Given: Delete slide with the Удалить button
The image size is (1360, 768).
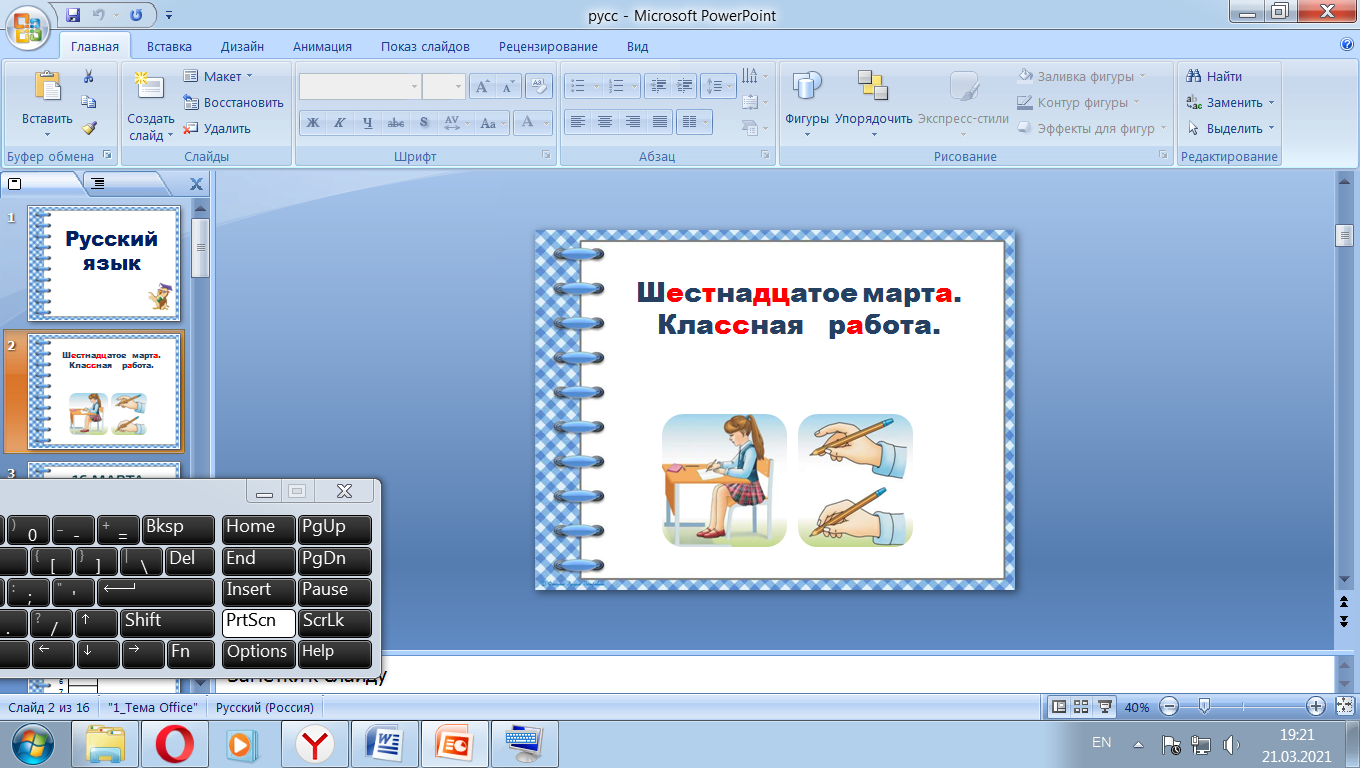Looking at the screenshot, I should 217,128.
